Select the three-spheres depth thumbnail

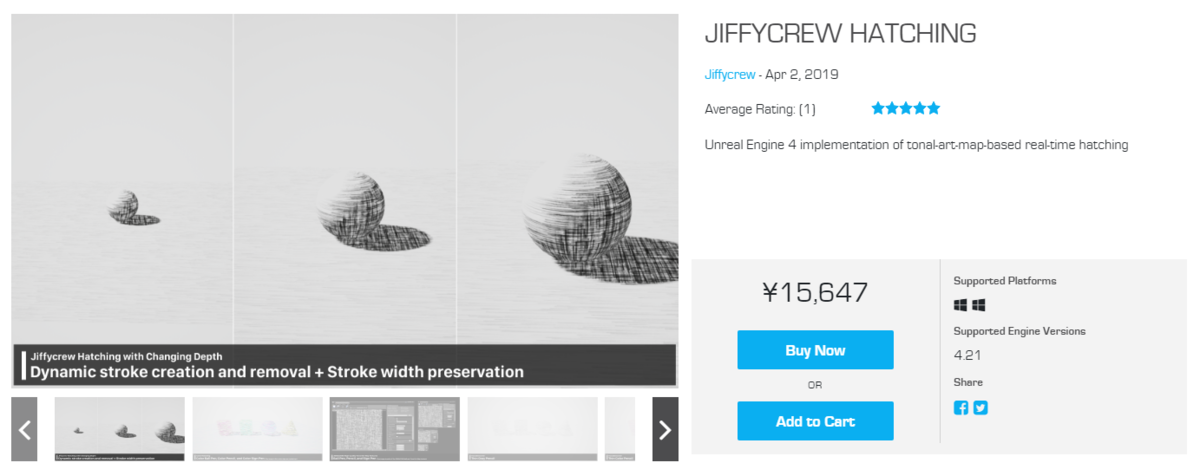point(120,429)
